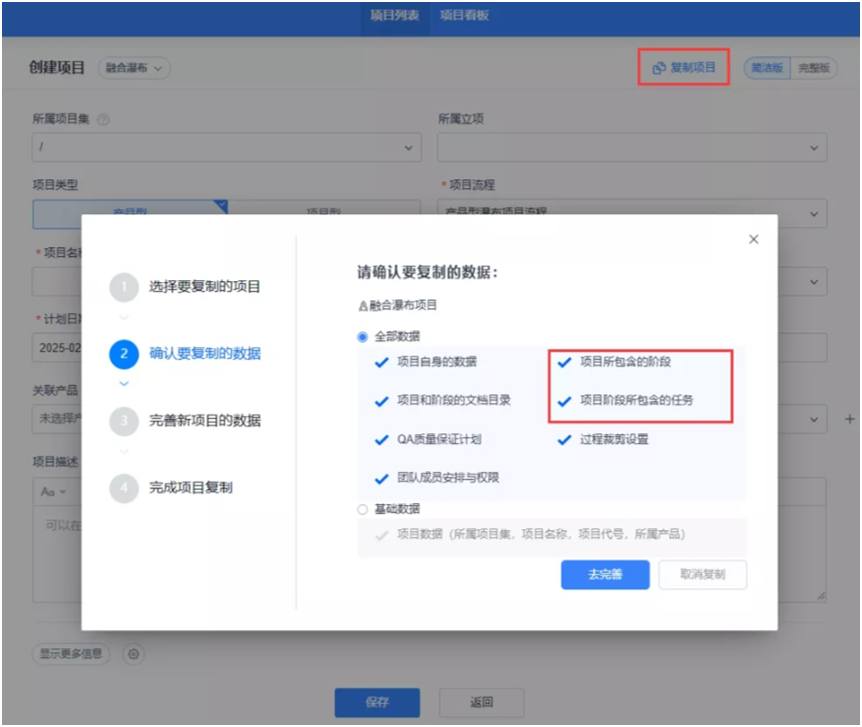The height and width of the screenshot is (727, 862).
Task: Click the 取消复制 button
Action: point(703,575)
